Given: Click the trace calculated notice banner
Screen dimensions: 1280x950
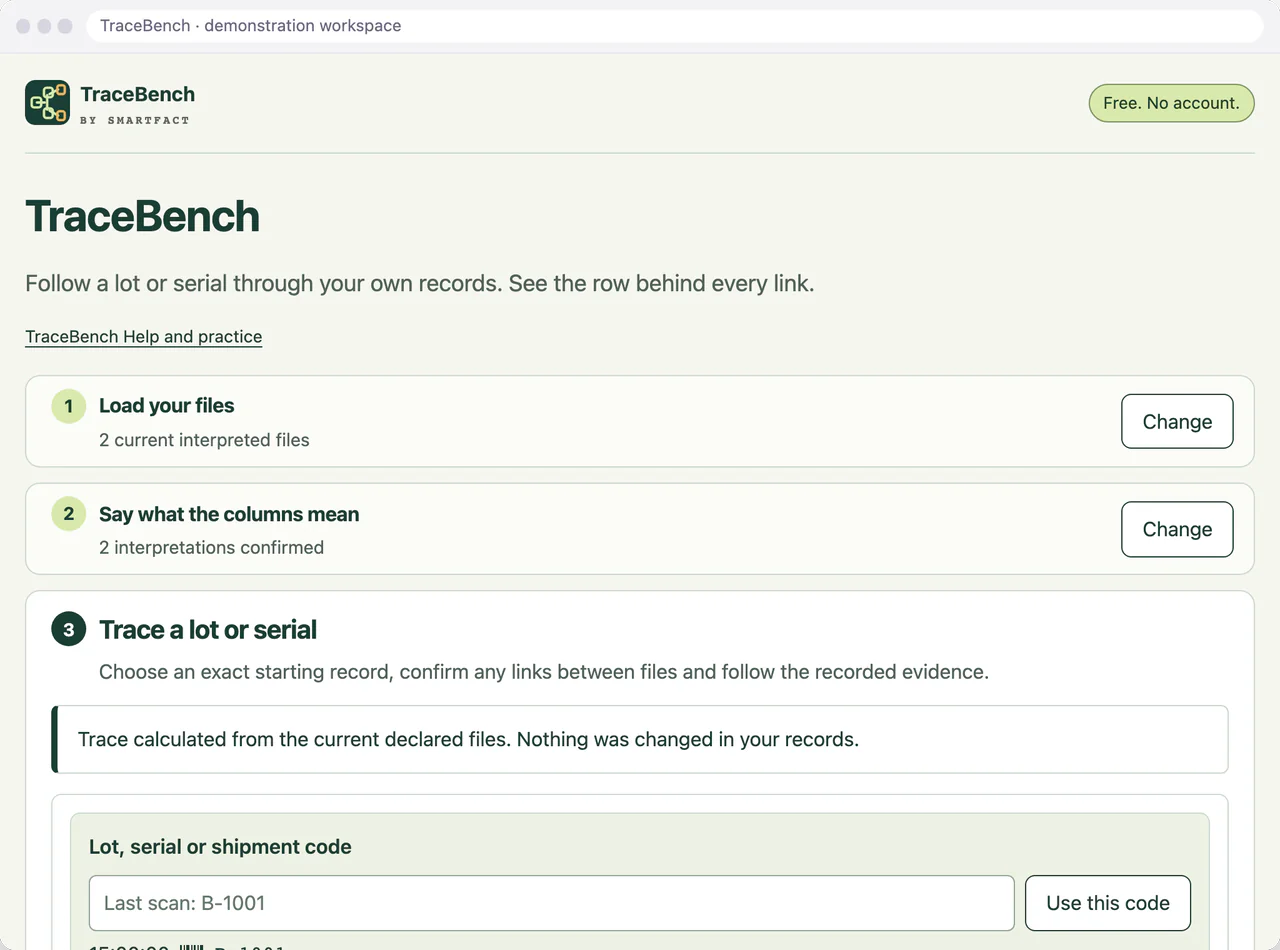Looking at the screenshot, I should coord(640,740).
